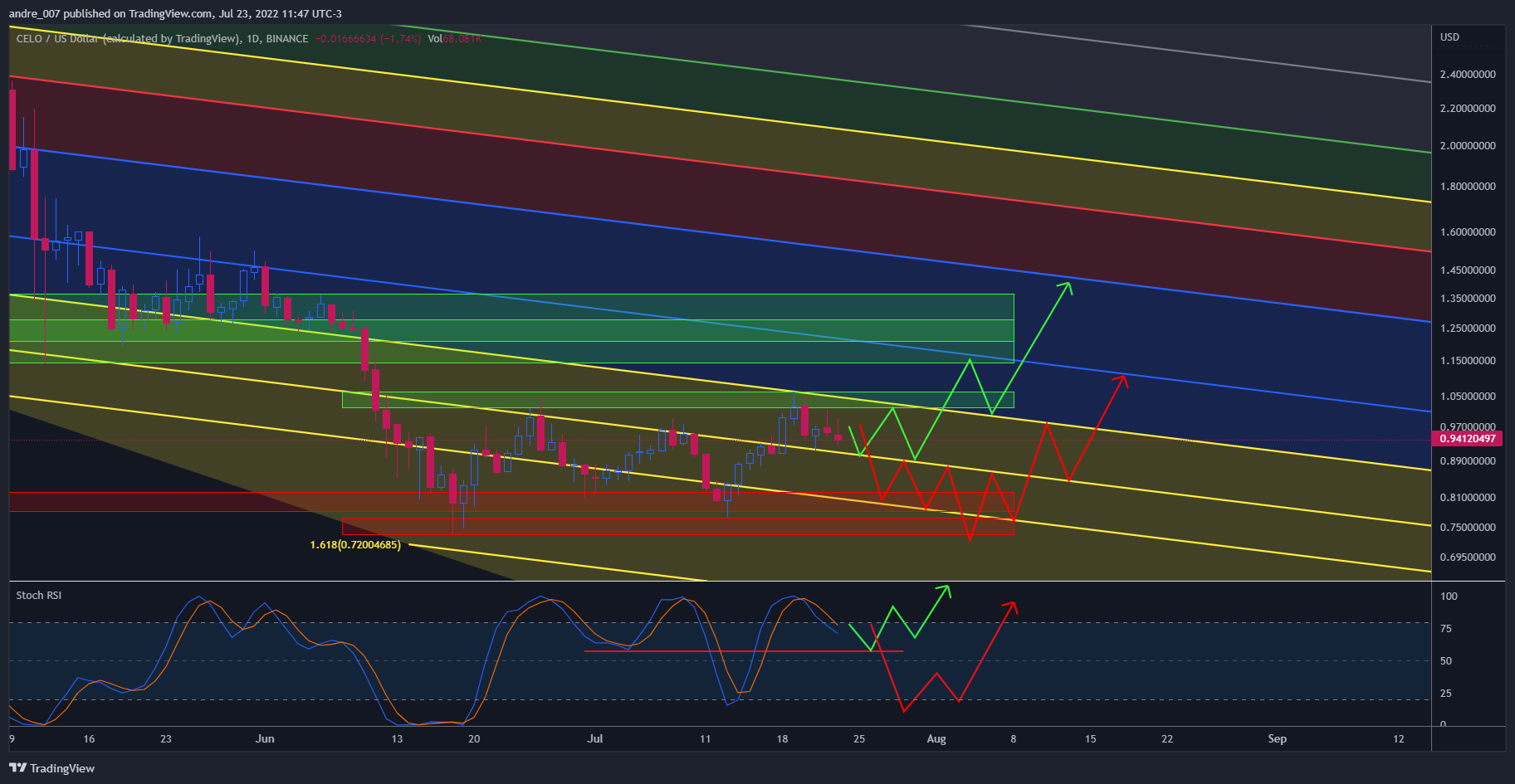Click the 50 level on Stoch RSI scale
Screen dimensions: 1515x784
[1446, 661]
